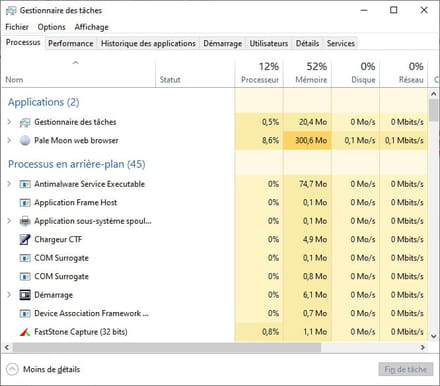Select the Démarrage process icon
Image resolution: width=440 pixels, height=386 pixels.
pos(25,295)
